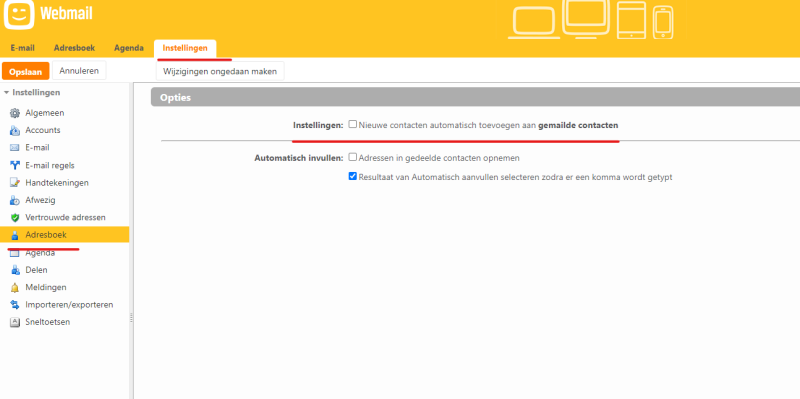Open Accounts via its sidebar icon
The width and height of the screenshot is (800, 399).
pos(15,131)
